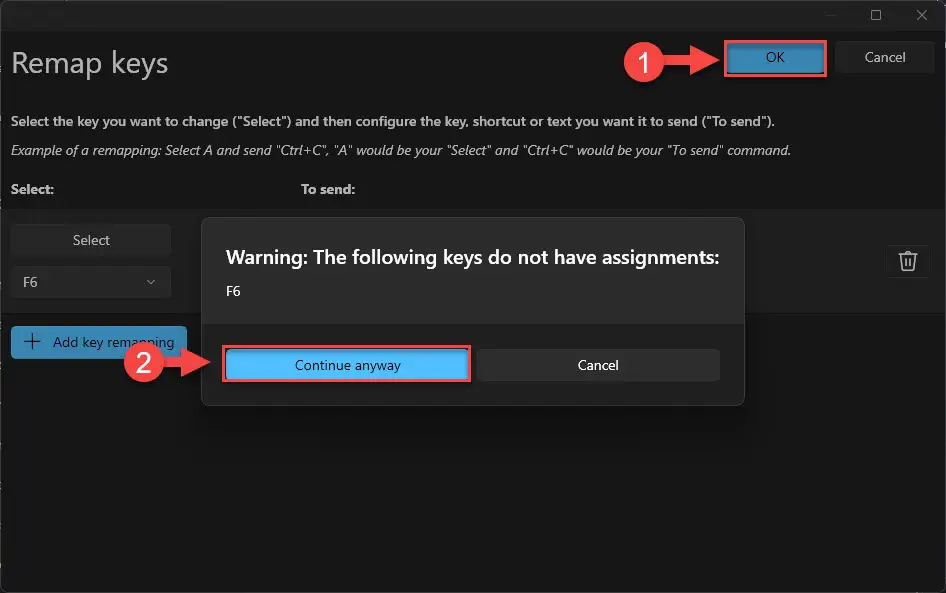The width and height of the screenshot is (946, 593).
Task: Click the Remap keys page title
Action: click(x=90, y=63)
